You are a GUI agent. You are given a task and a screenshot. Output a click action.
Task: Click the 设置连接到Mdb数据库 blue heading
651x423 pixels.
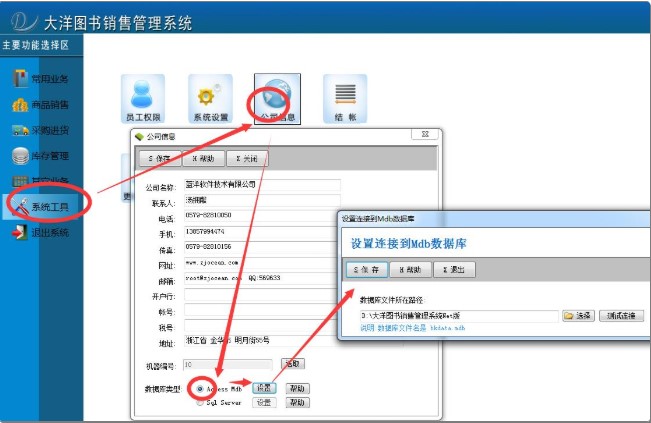409,243
